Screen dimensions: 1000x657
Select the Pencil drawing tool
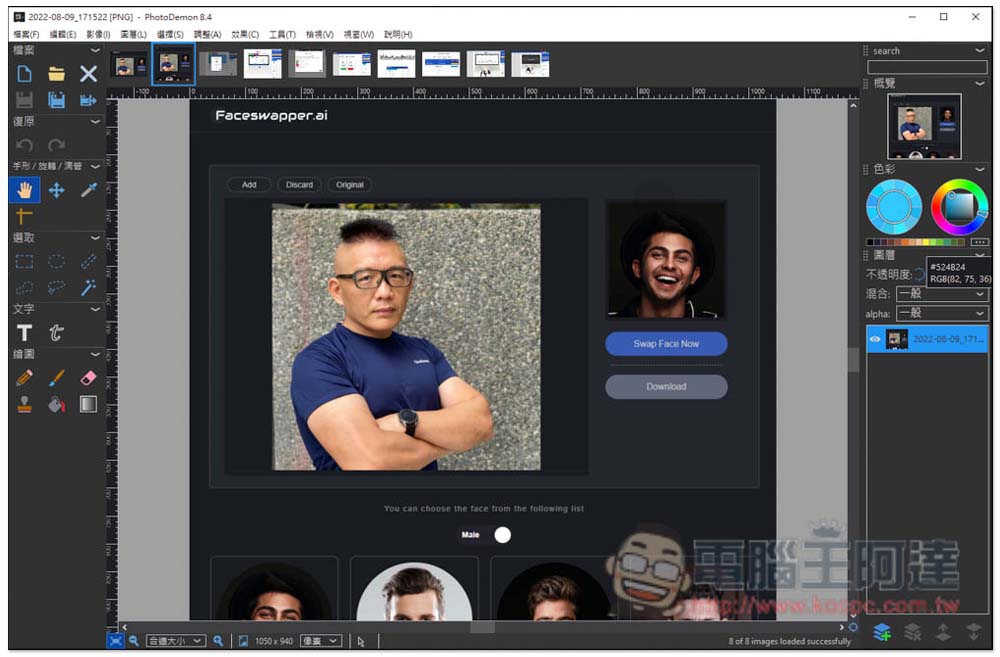pyautogui.click(x=24, y=378)
